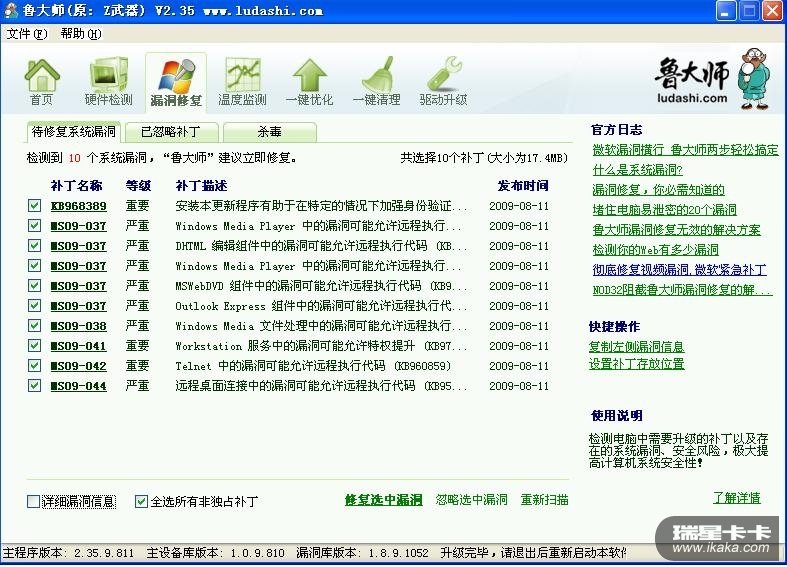Image resolution: width=787 pixels, height=567 pixels.
Task: Minimize the 鲁大师 window
Action: 726,11
